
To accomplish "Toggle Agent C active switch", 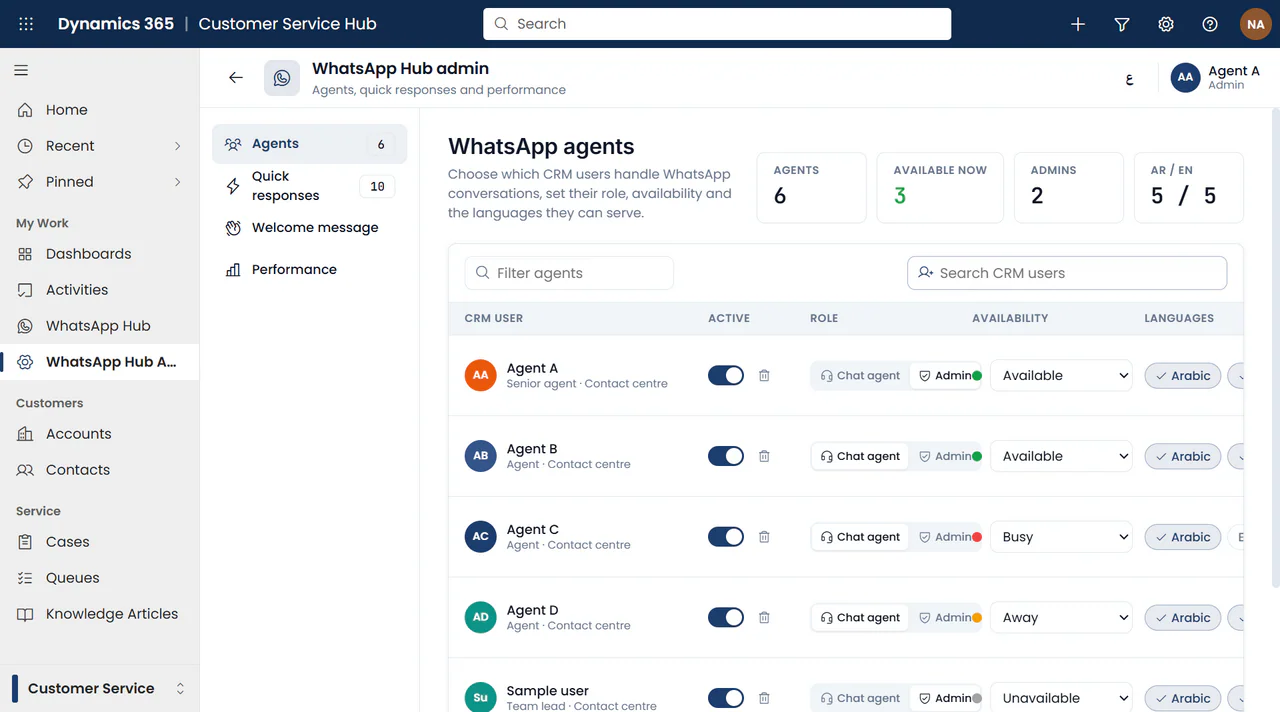I will (726, 537).
